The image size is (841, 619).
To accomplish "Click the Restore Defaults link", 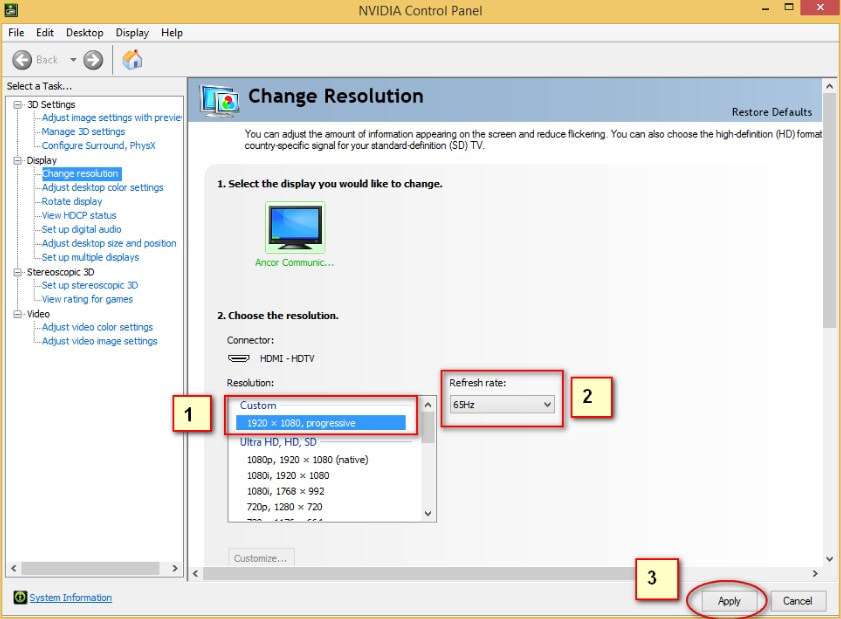I will click(771, 112).
